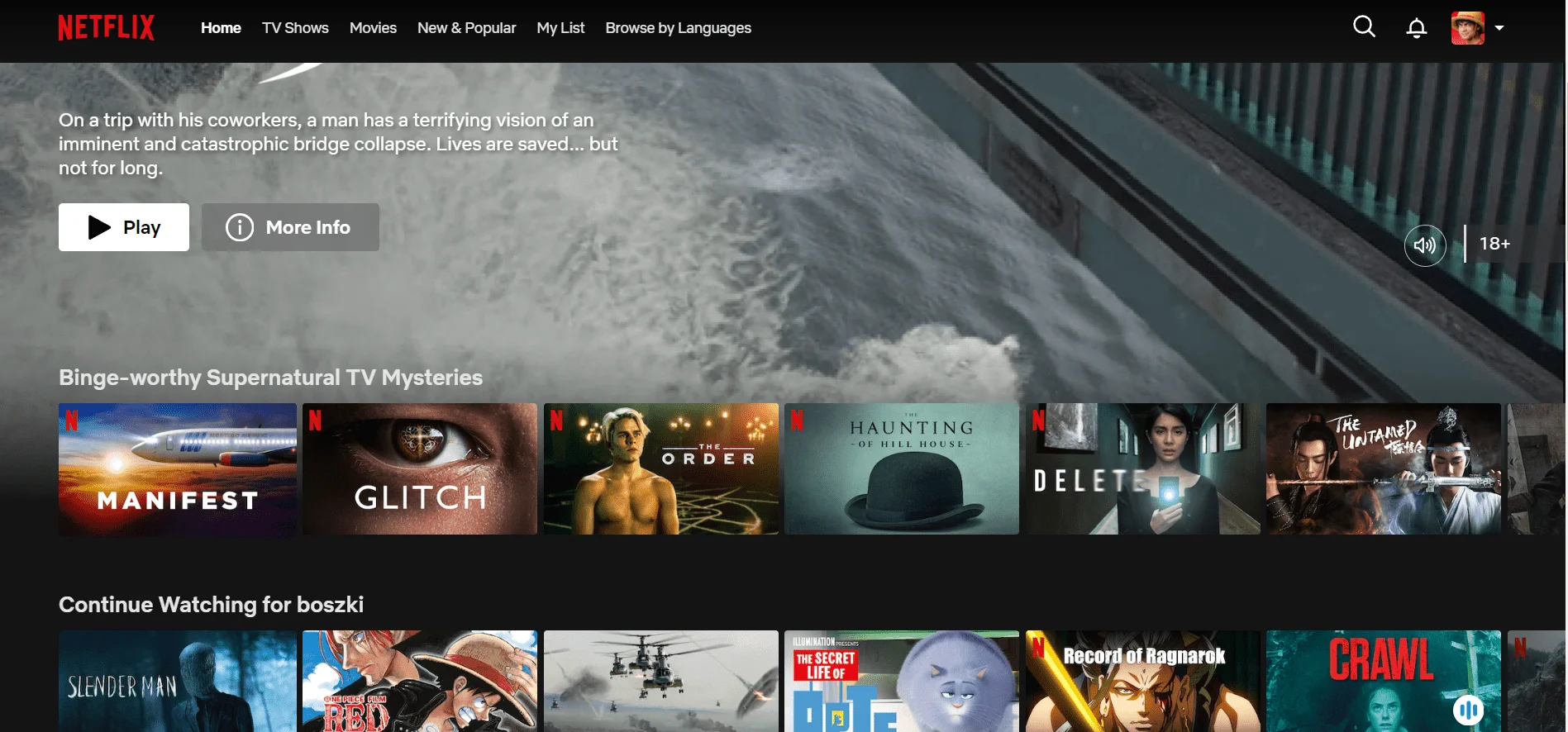Open the Movies section
This screenshot has height=732, width=1568.
(x=373, y=28)
